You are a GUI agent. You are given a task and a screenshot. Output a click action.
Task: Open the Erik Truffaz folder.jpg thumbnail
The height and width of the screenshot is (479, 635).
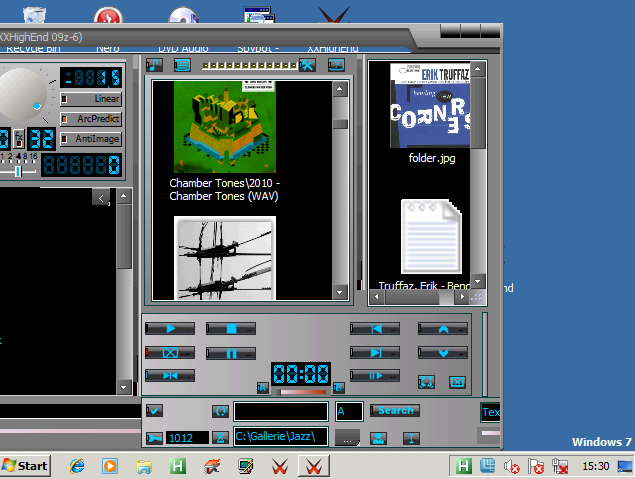pos(430,105)
